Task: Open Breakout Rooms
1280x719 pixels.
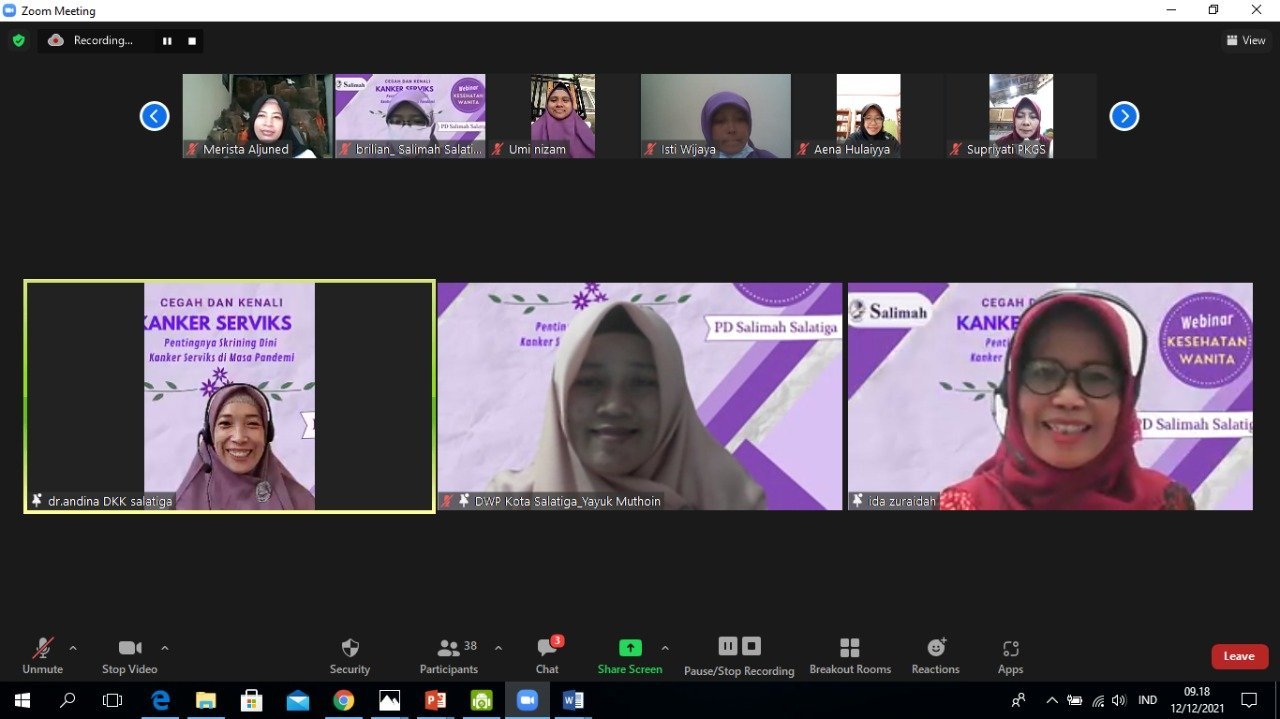Action: pyautogui.click(x=850, y=656)
